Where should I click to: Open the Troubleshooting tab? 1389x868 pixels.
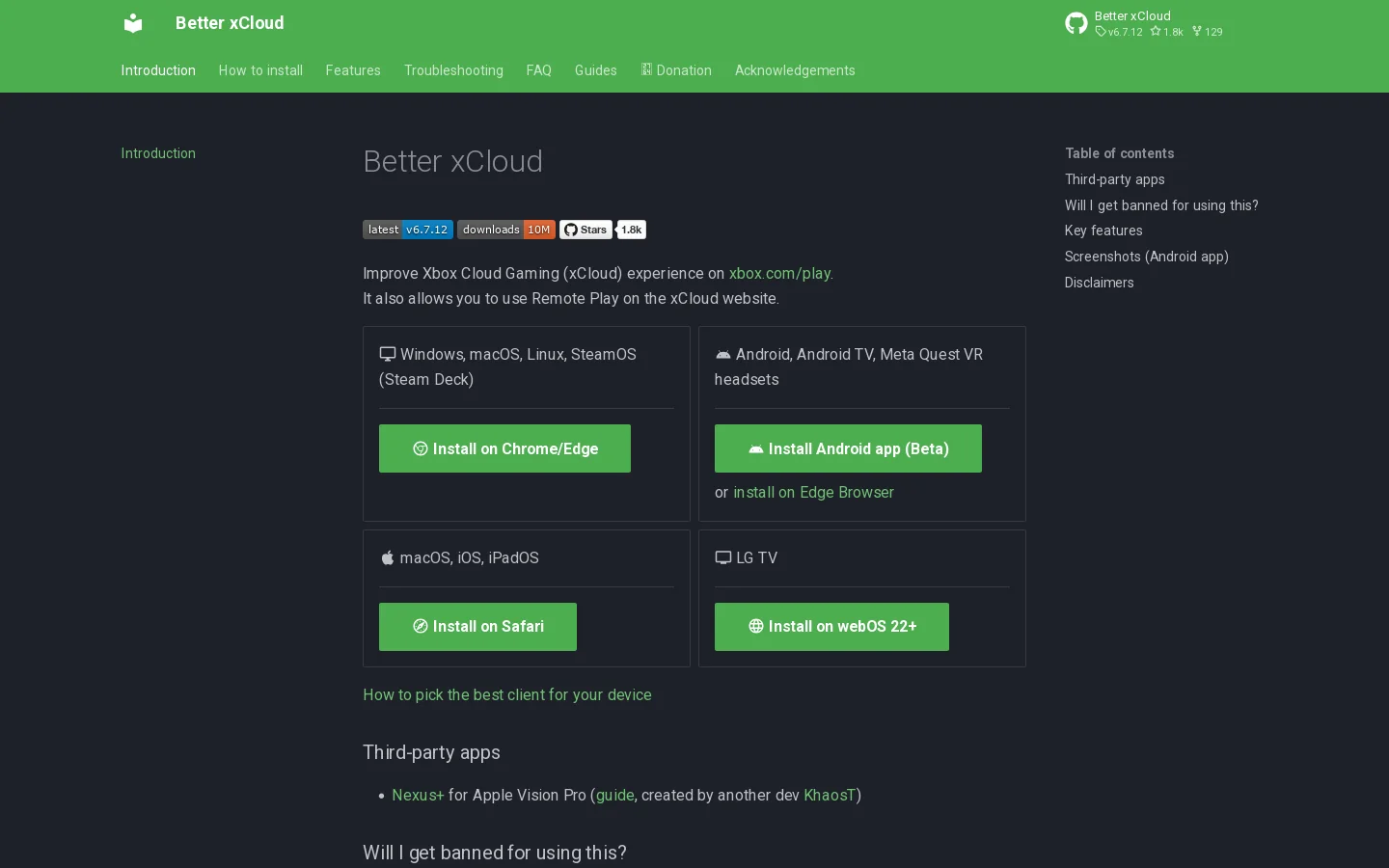click(453, 70)
